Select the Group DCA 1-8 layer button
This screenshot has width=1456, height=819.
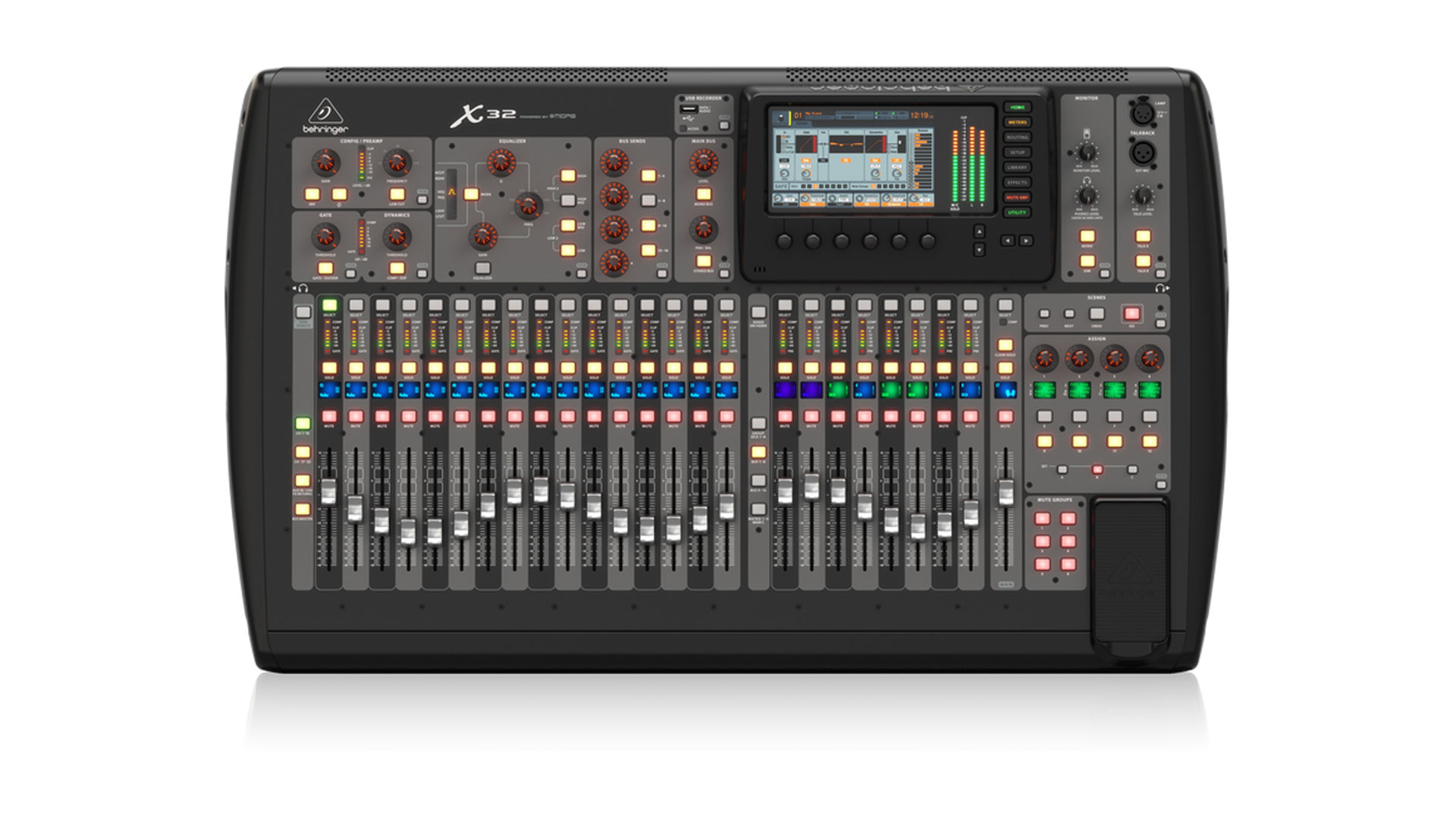tap(758, 424)
